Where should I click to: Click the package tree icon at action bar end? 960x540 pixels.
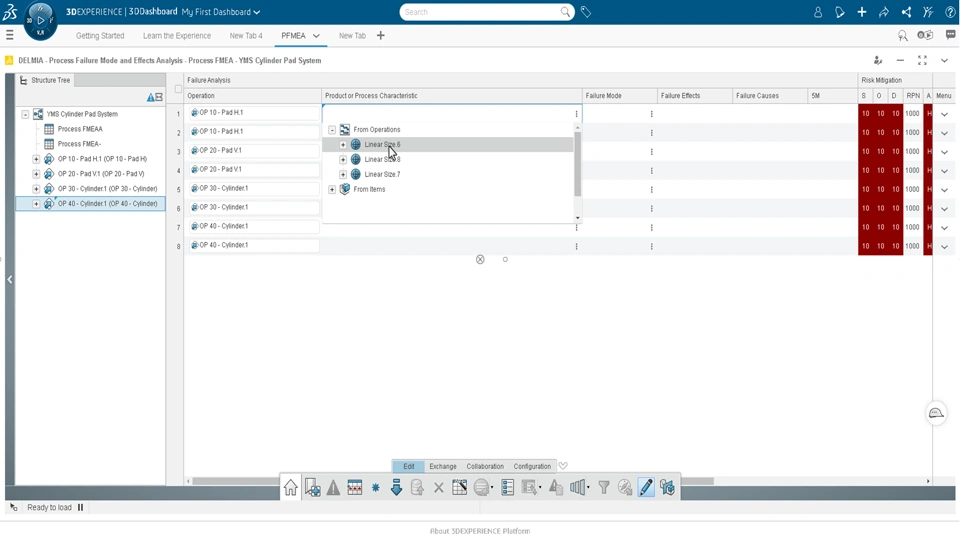click(x=667, y=487)
